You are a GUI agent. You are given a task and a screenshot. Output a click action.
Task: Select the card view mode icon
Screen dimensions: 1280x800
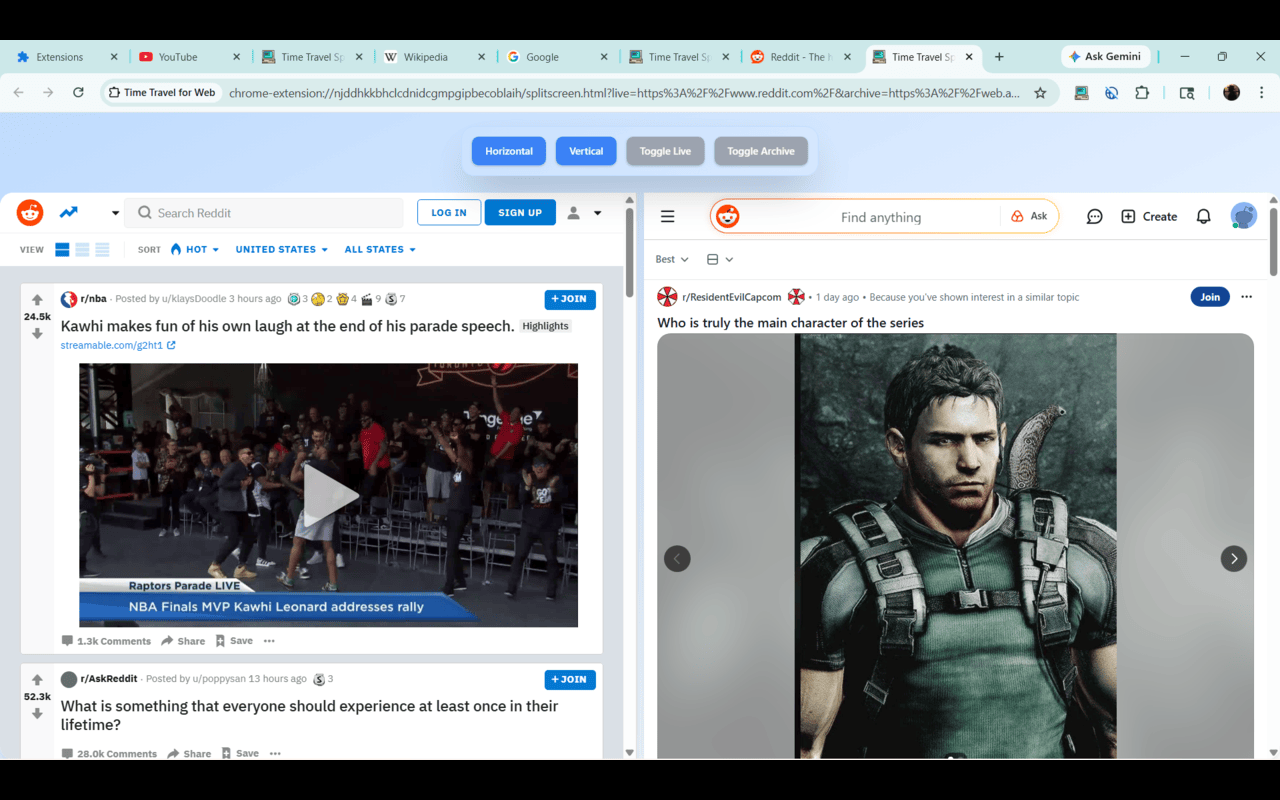(62, 250)
